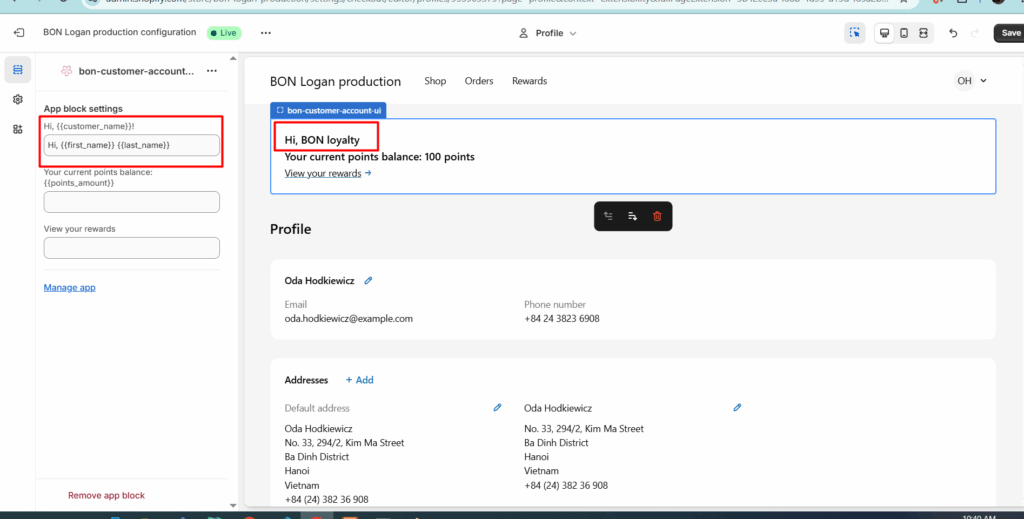The image size is (1024, 519).
Task: Switch to desktop preview
Action: 884,33
